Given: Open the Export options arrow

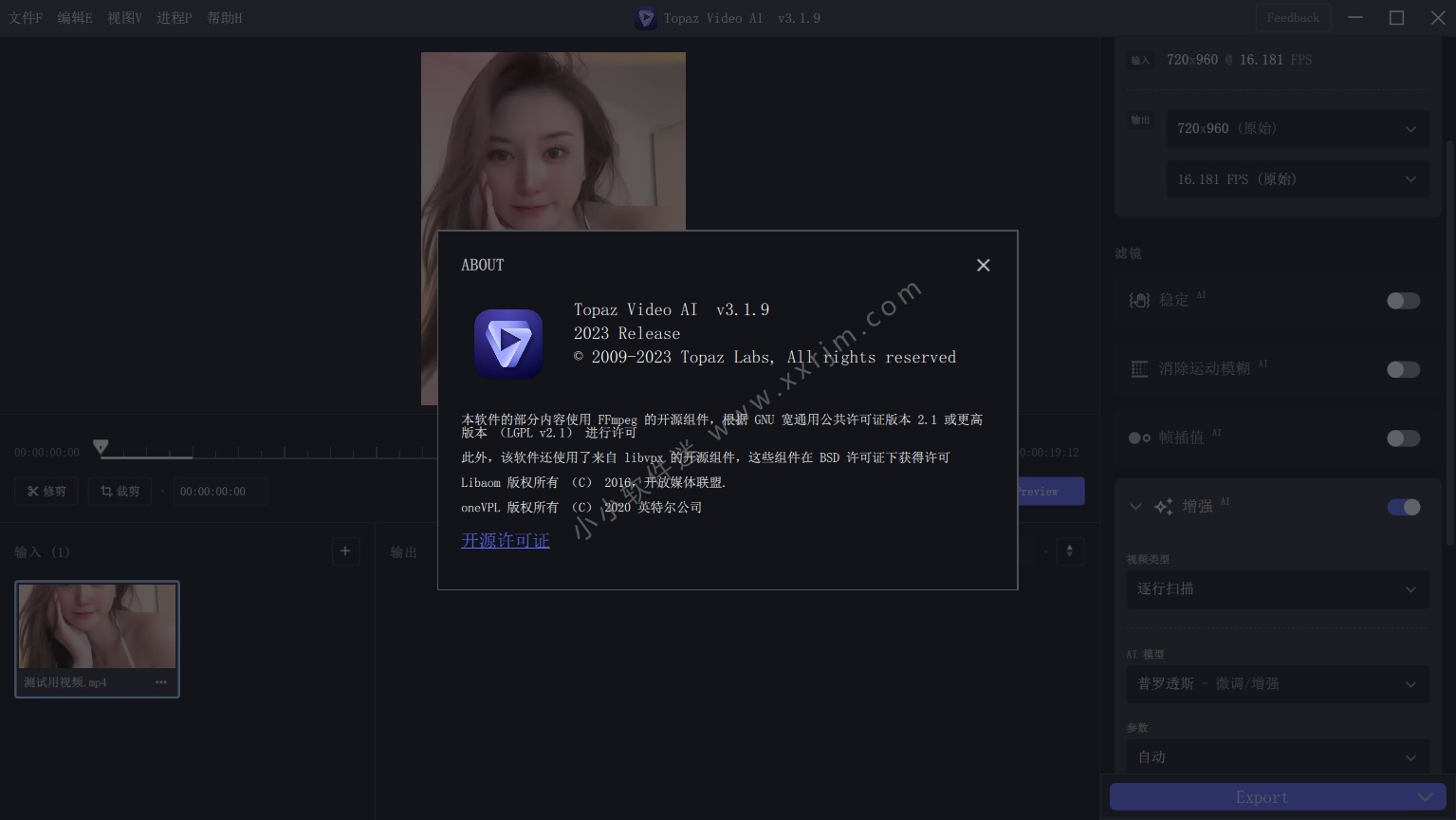Looking at the screenshot, I should [1426, 797].
